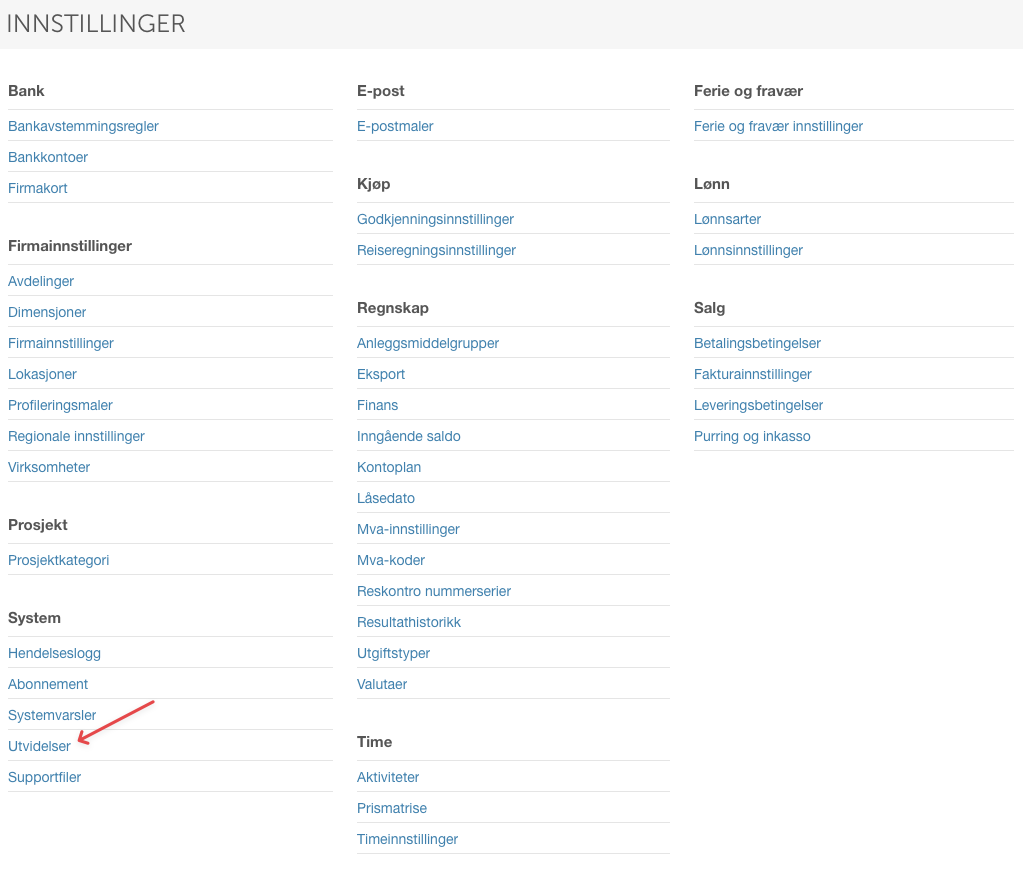1023x881 pixels.
Task: Open Regionale innstillinger
Action: pyautogui.click(x=76, y=436)
